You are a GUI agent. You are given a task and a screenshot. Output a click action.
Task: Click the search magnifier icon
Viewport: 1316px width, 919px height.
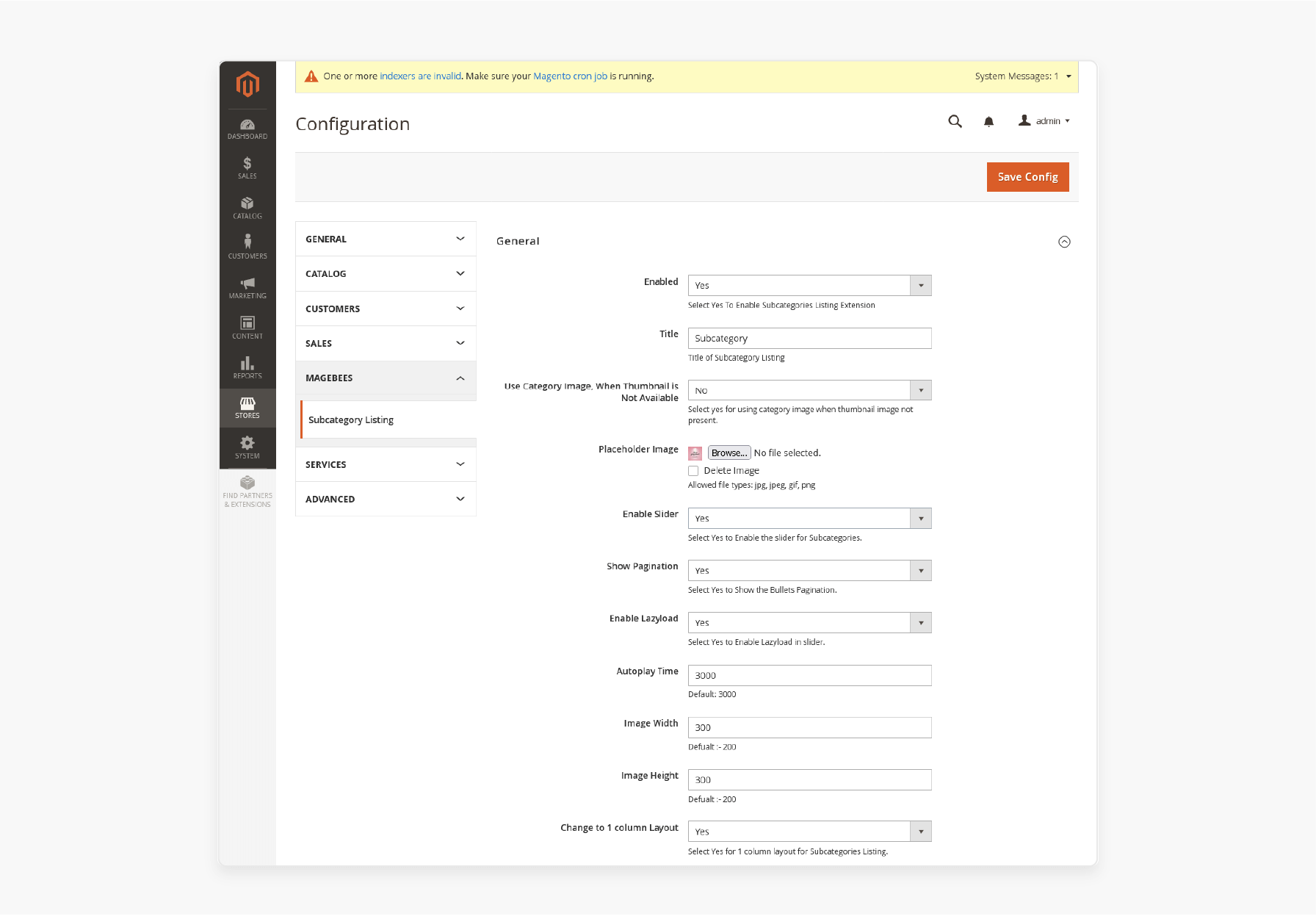pyautogui.click(x=955, y=121)
